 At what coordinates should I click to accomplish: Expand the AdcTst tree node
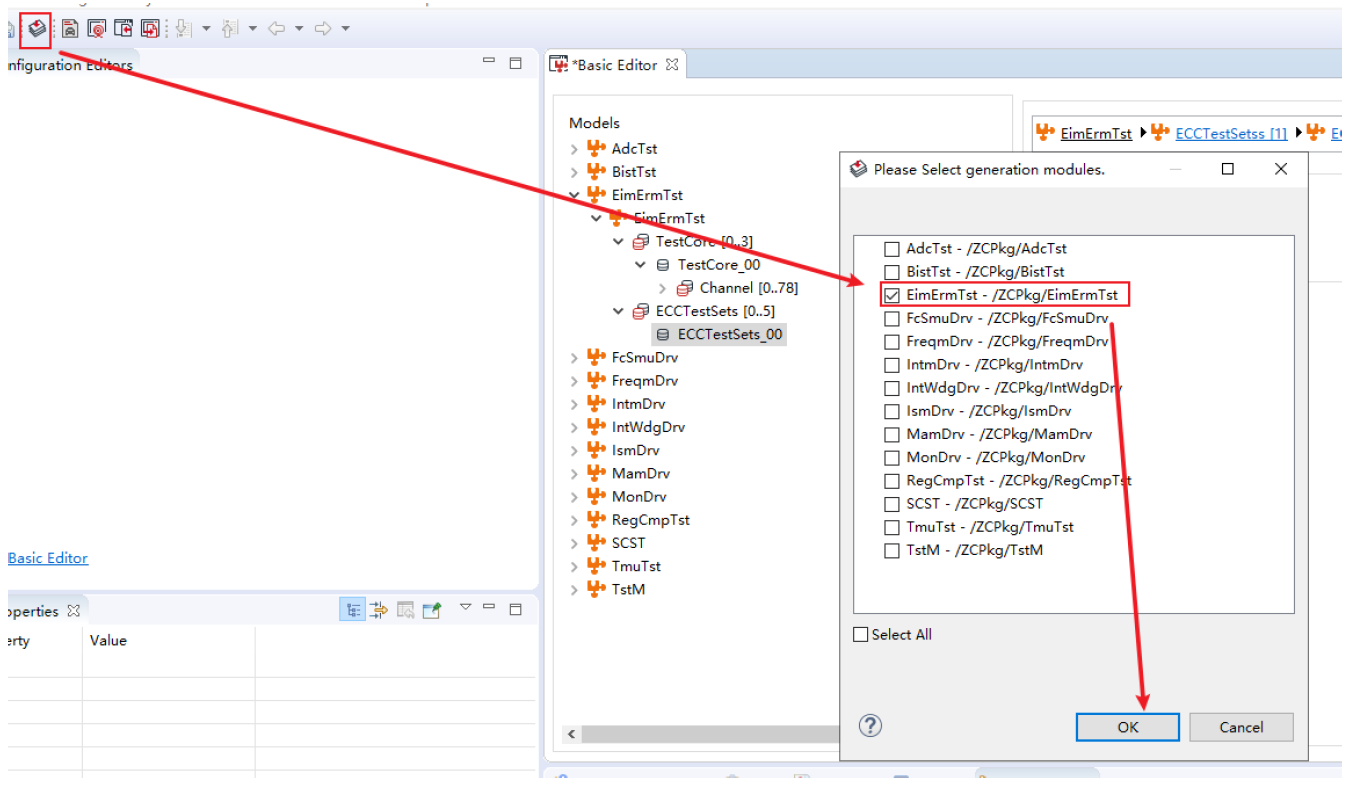574,149
